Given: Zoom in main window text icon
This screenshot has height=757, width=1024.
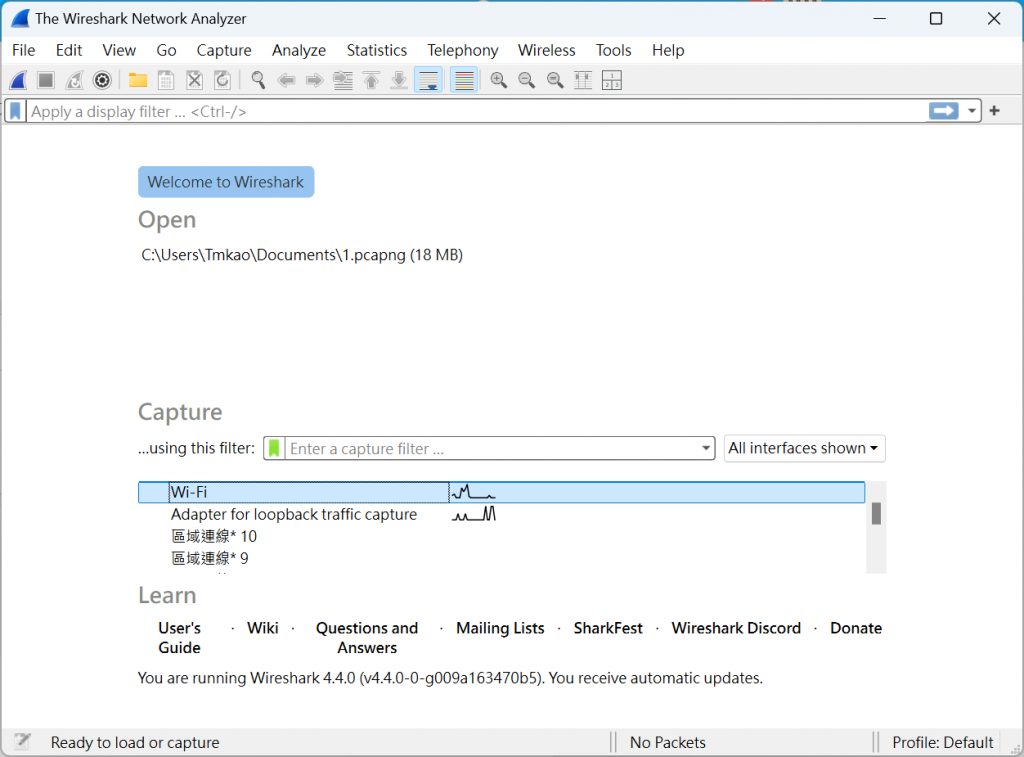Looking at the screenshot, I should (499, 80).
